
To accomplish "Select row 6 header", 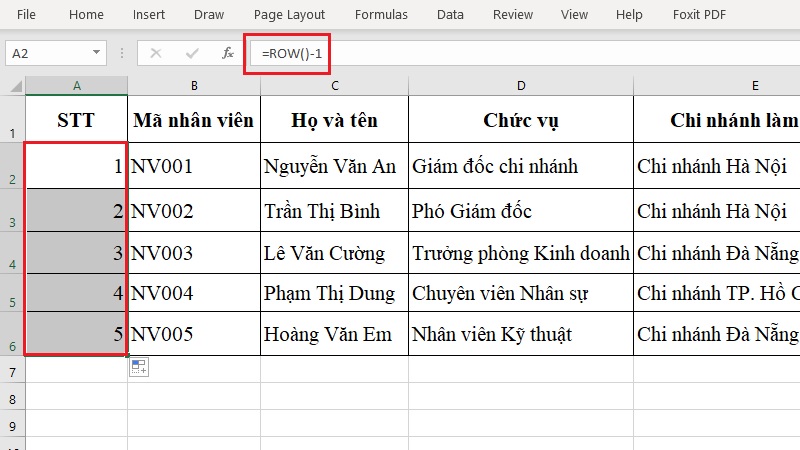I will point(12,334).
